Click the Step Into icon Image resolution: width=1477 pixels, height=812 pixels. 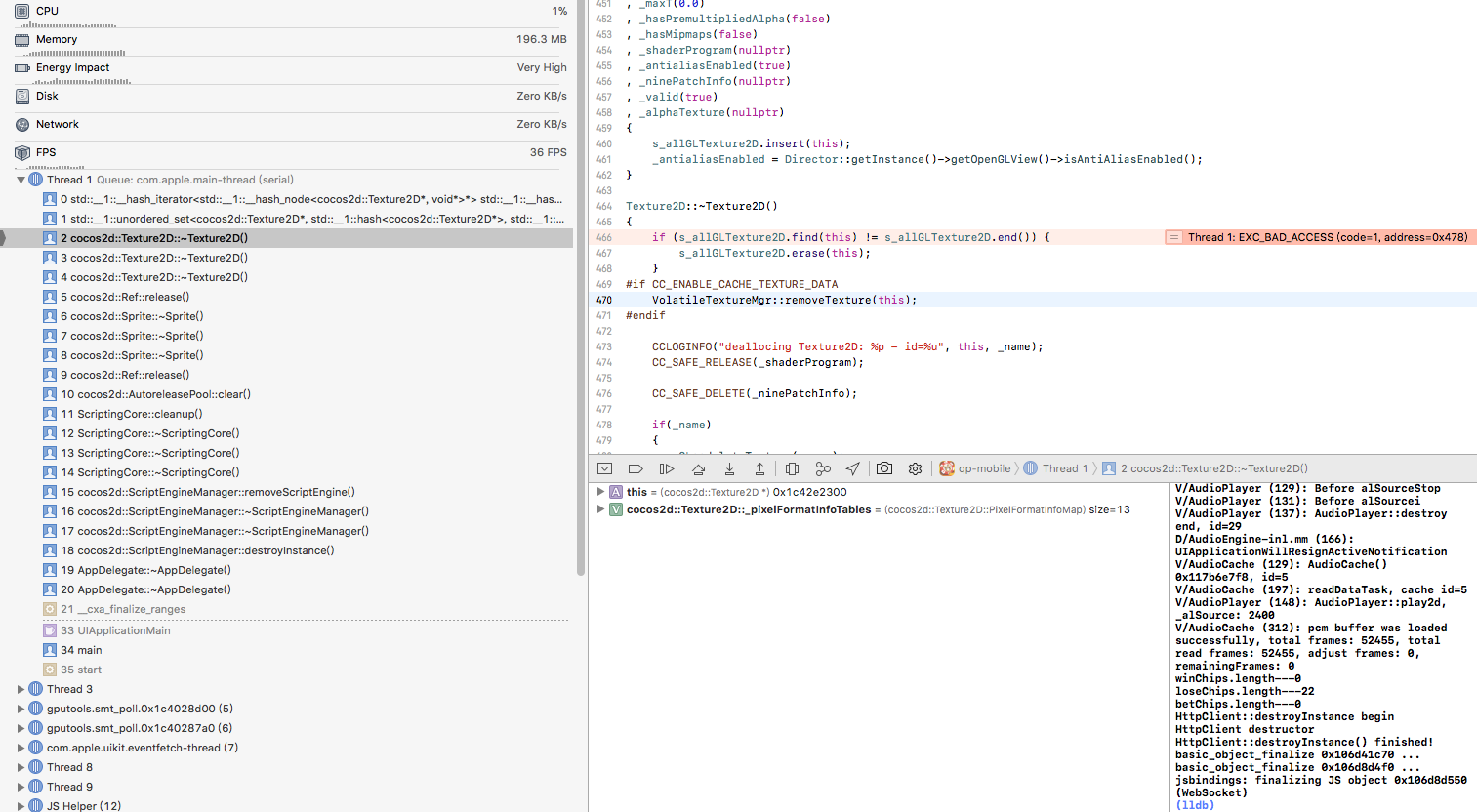[x=729, y=468]
